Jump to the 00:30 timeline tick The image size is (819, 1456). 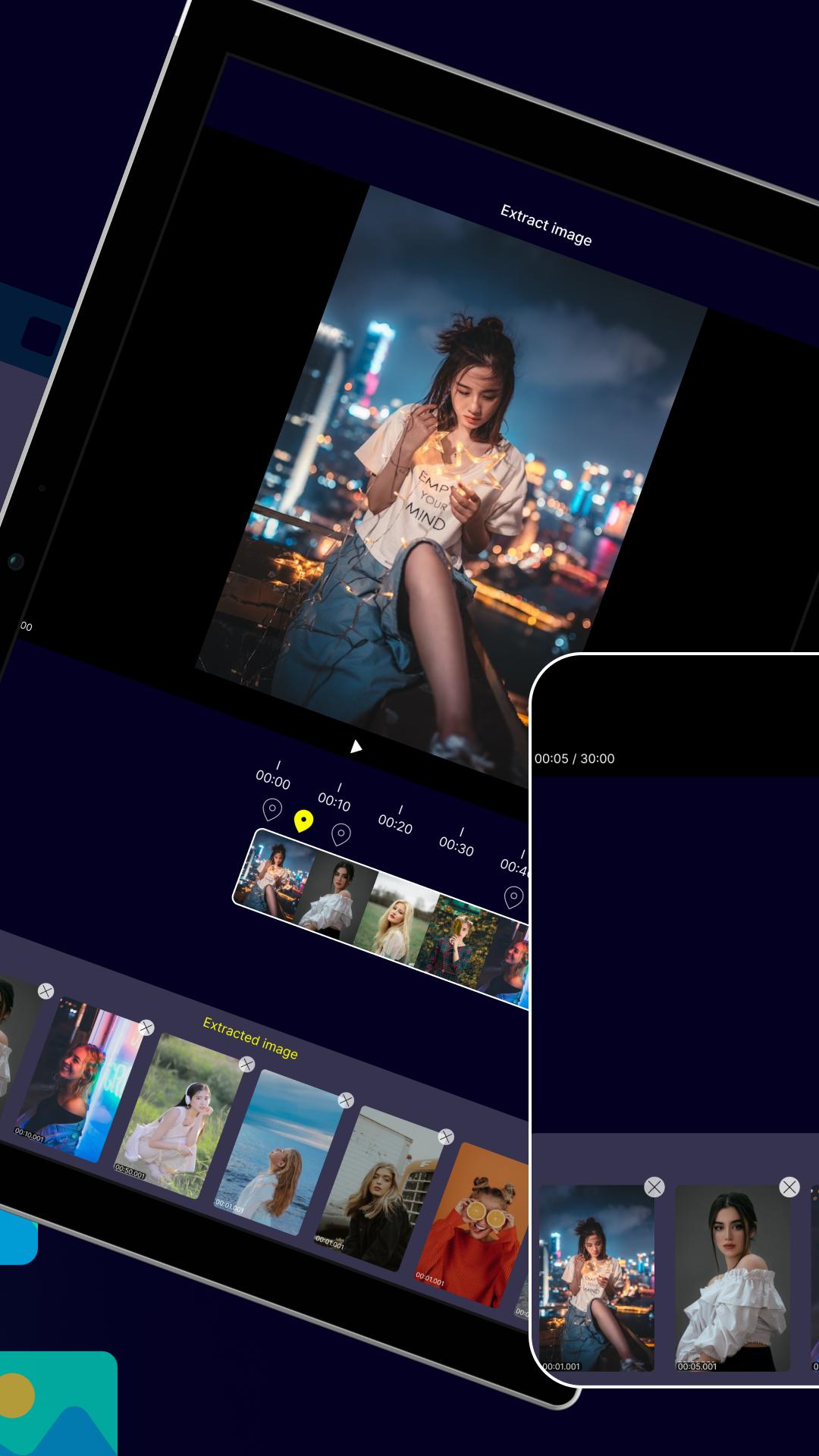click(457, 843)
